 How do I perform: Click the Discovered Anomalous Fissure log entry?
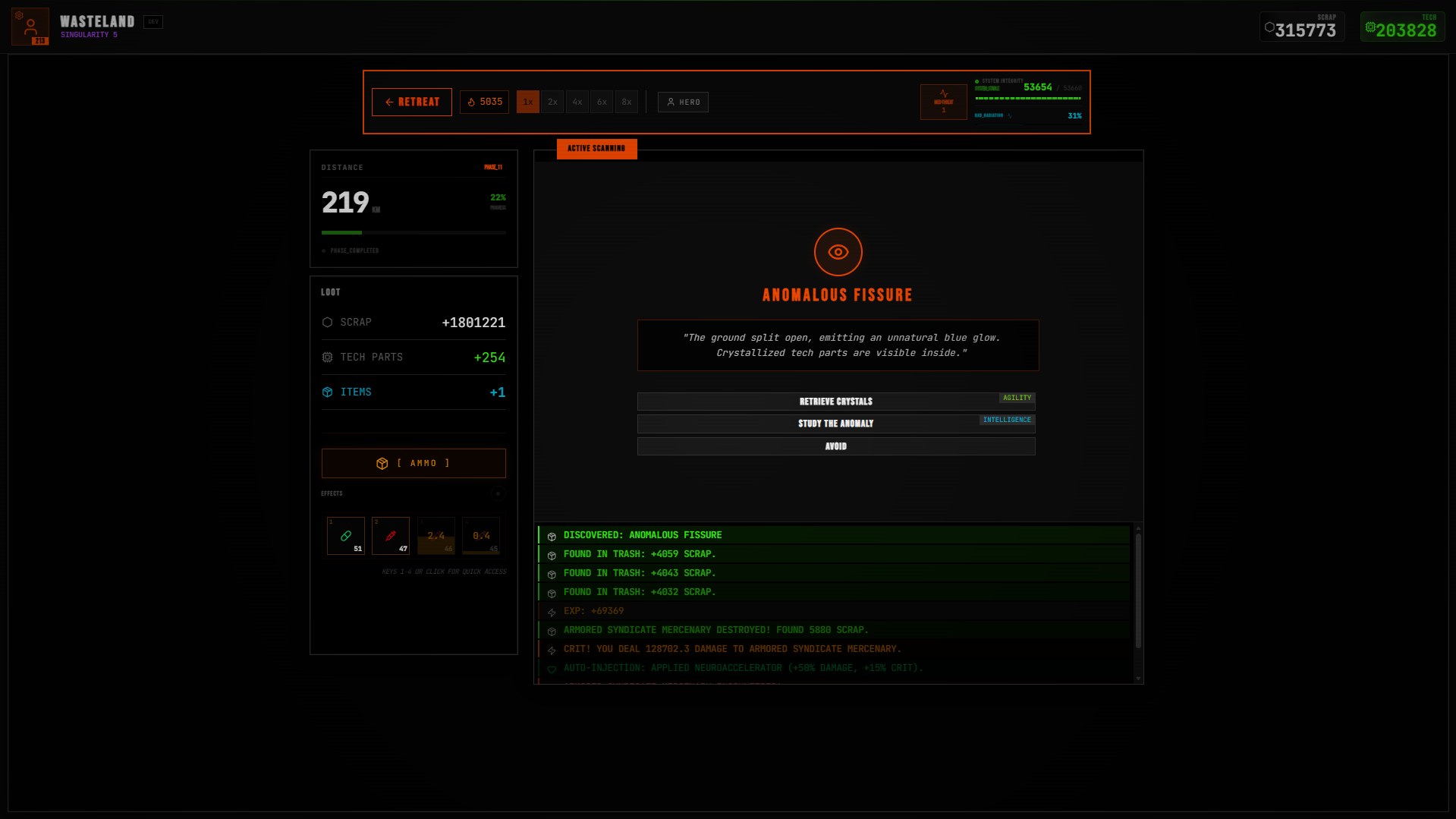[x=834, y=535]
